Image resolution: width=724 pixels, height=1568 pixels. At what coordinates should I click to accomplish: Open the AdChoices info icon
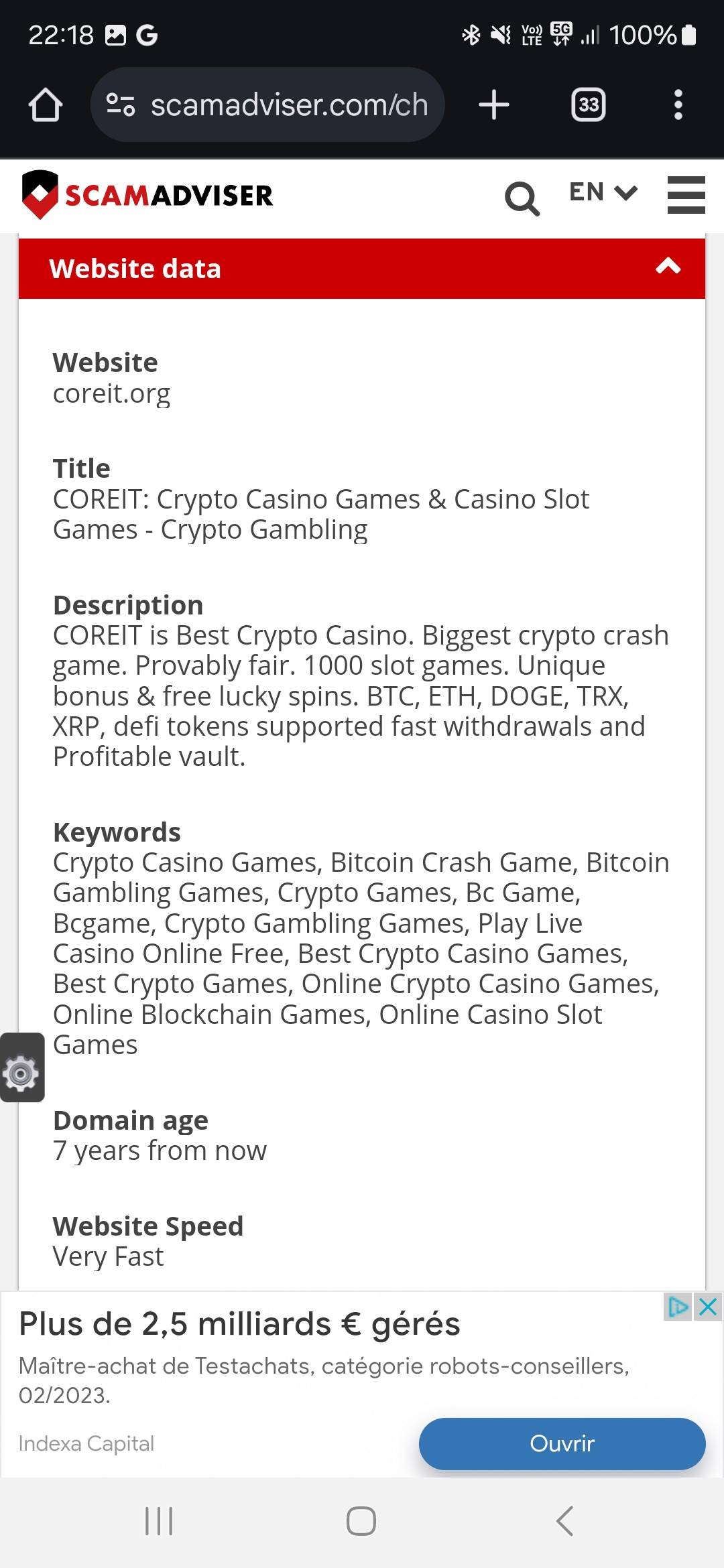point(678,1307)
